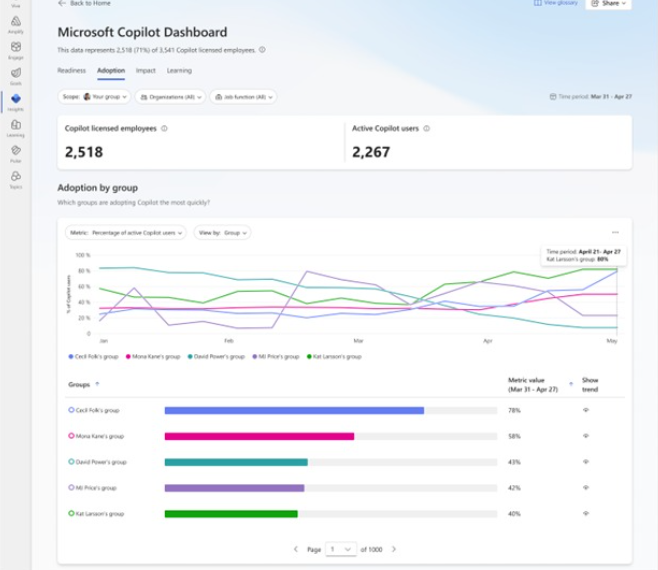This screenshot has height=570, width=658.
Task: Open Viva Goals from the sidebar
Action: [16, 76]
